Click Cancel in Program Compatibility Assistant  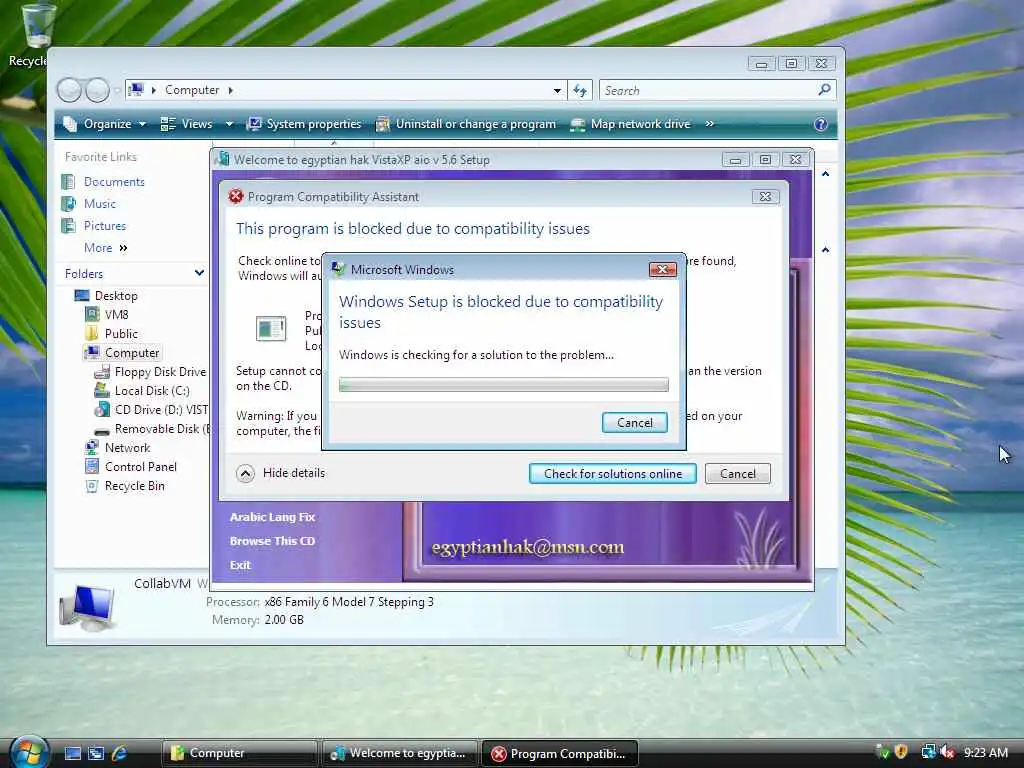[x=737, y=473]
